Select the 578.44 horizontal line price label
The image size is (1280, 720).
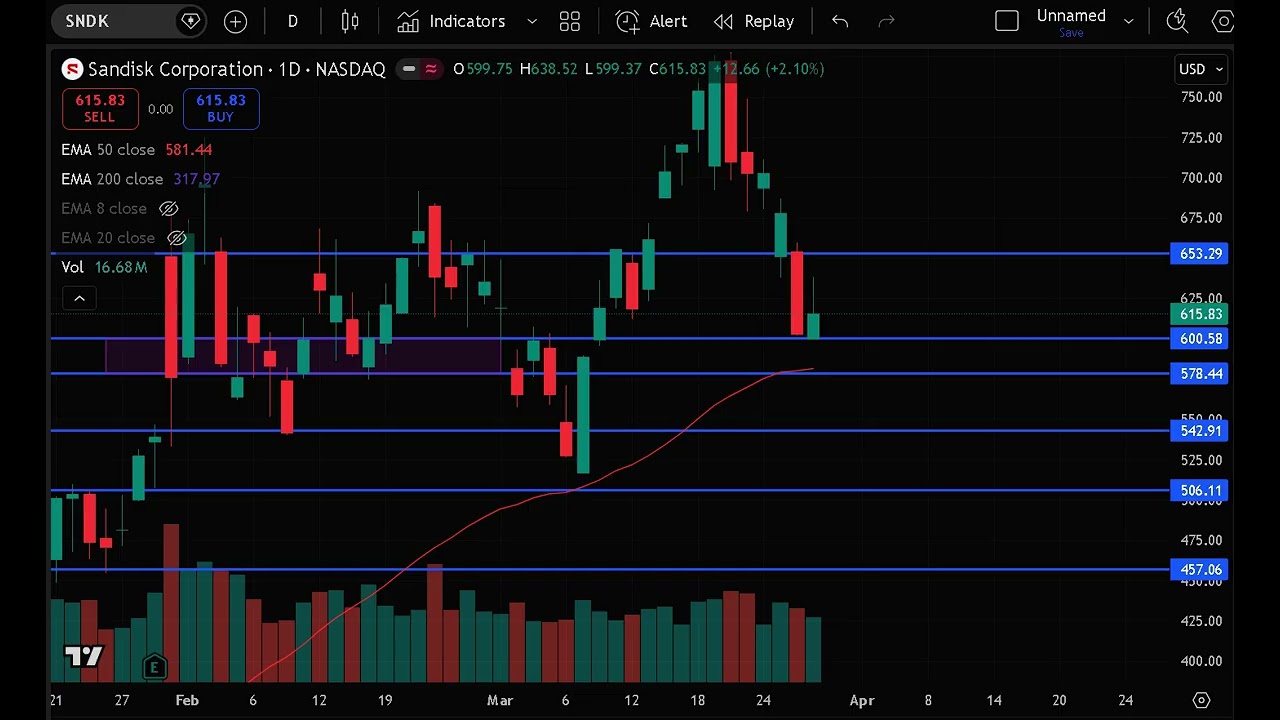point(1200,374)
